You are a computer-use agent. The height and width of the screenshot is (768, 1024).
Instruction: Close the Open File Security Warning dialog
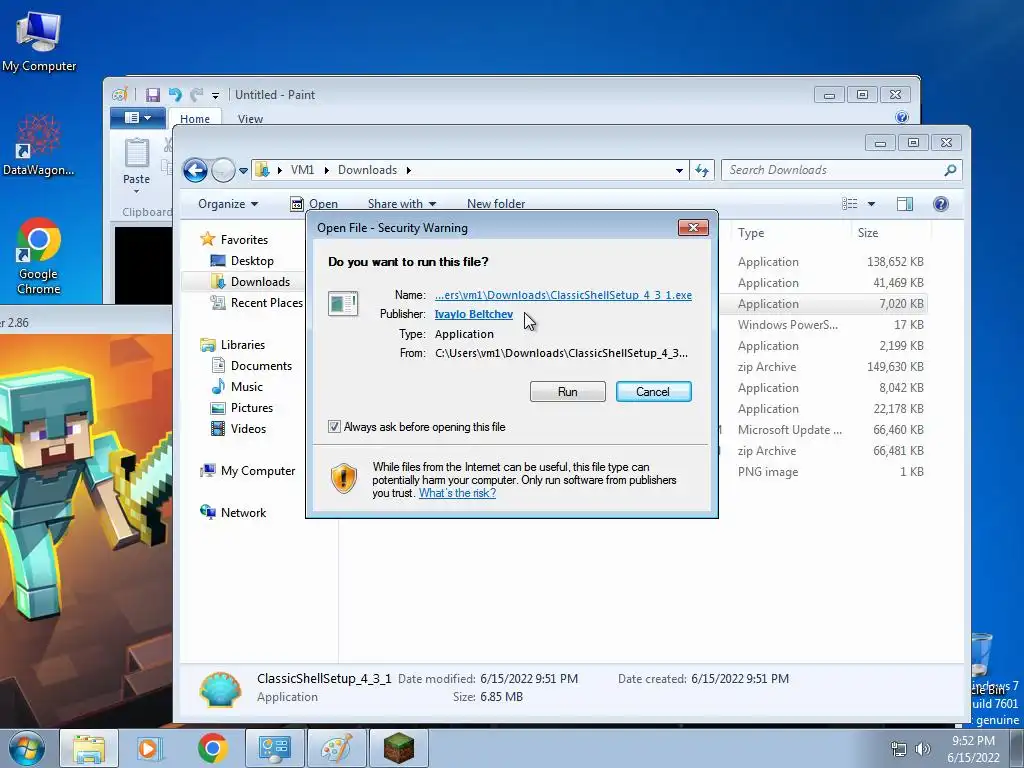(x=693, y=227)
